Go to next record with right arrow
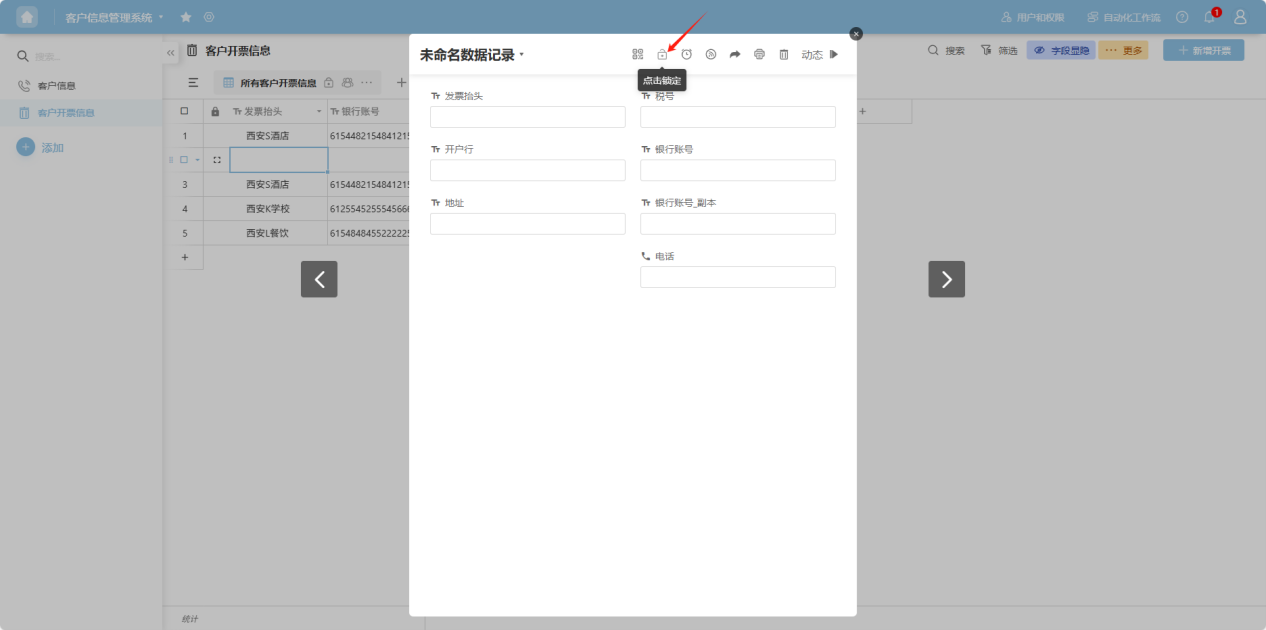The image size is (1266, 630). coord(946,279)
